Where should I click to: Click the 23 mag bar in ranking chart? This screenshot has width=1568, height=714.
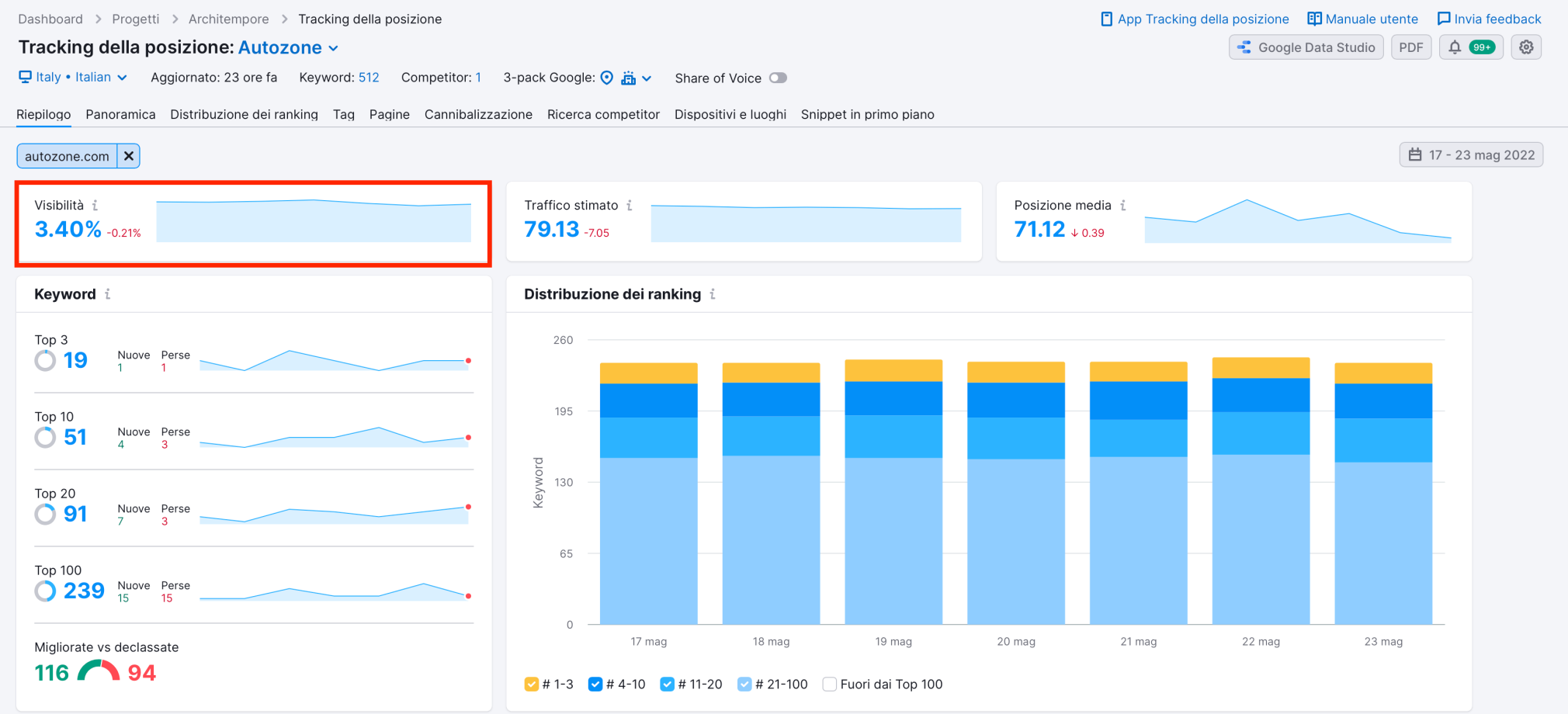(1383, 494)
